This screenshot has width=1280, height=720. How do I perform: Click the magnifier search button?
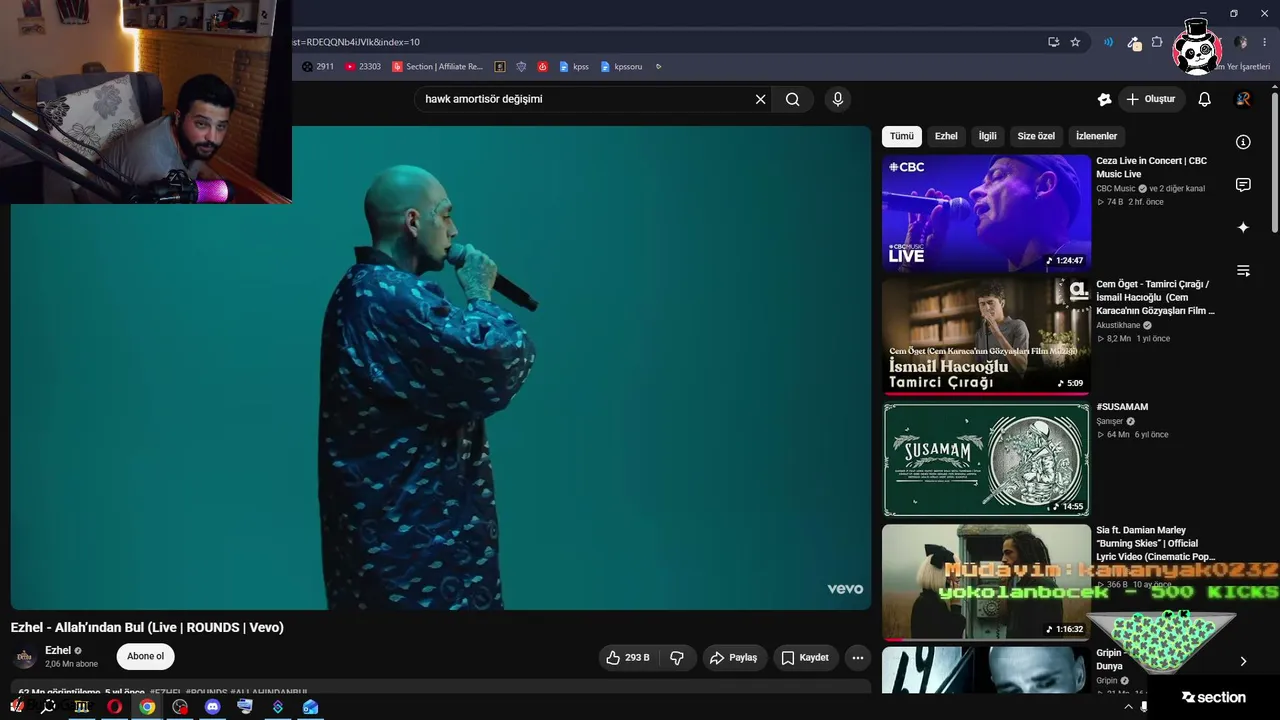pyautogui.click(x=793, y=99)
